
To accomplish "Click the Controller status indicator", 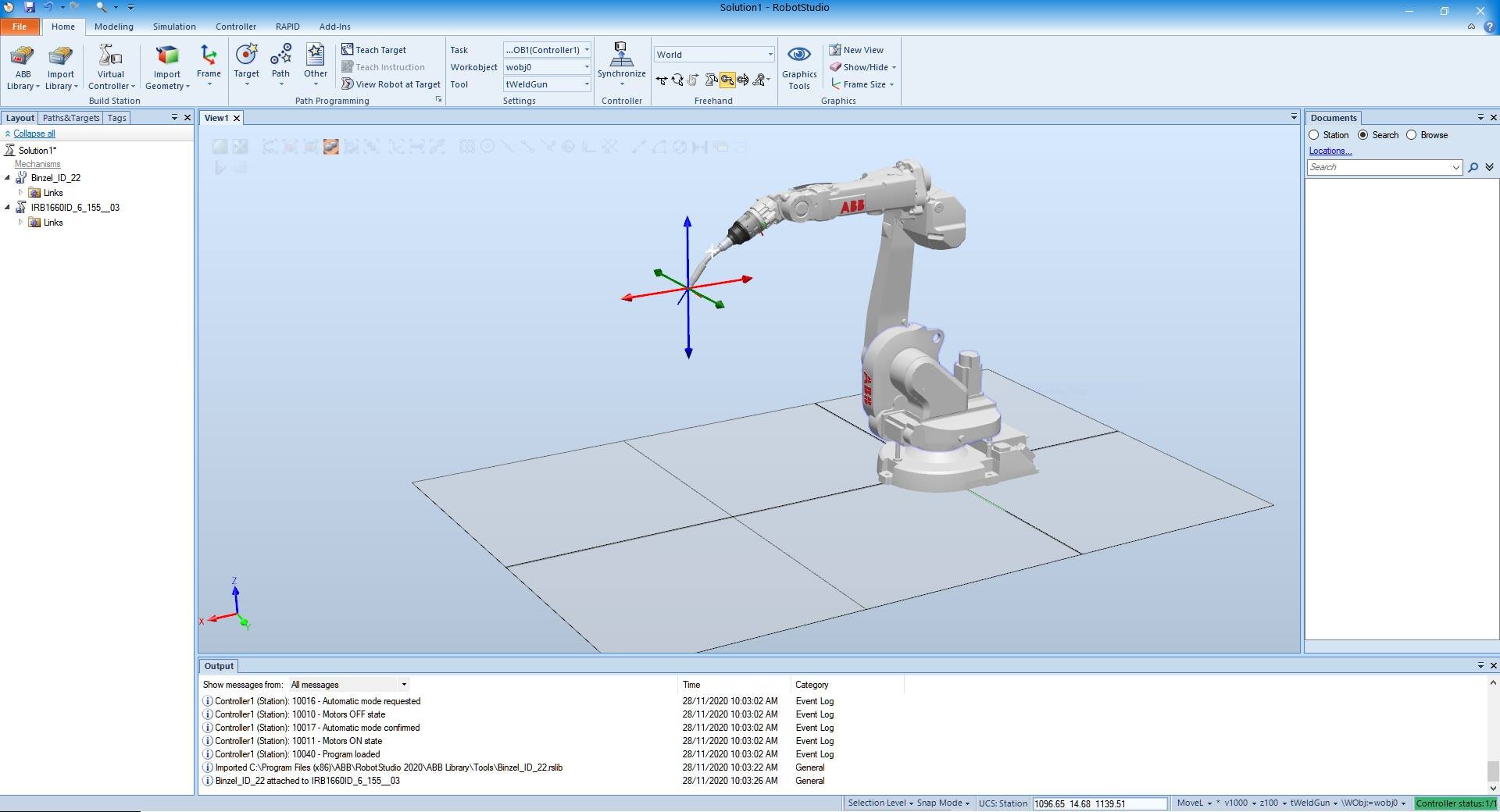I will [x=1455, y=803].
